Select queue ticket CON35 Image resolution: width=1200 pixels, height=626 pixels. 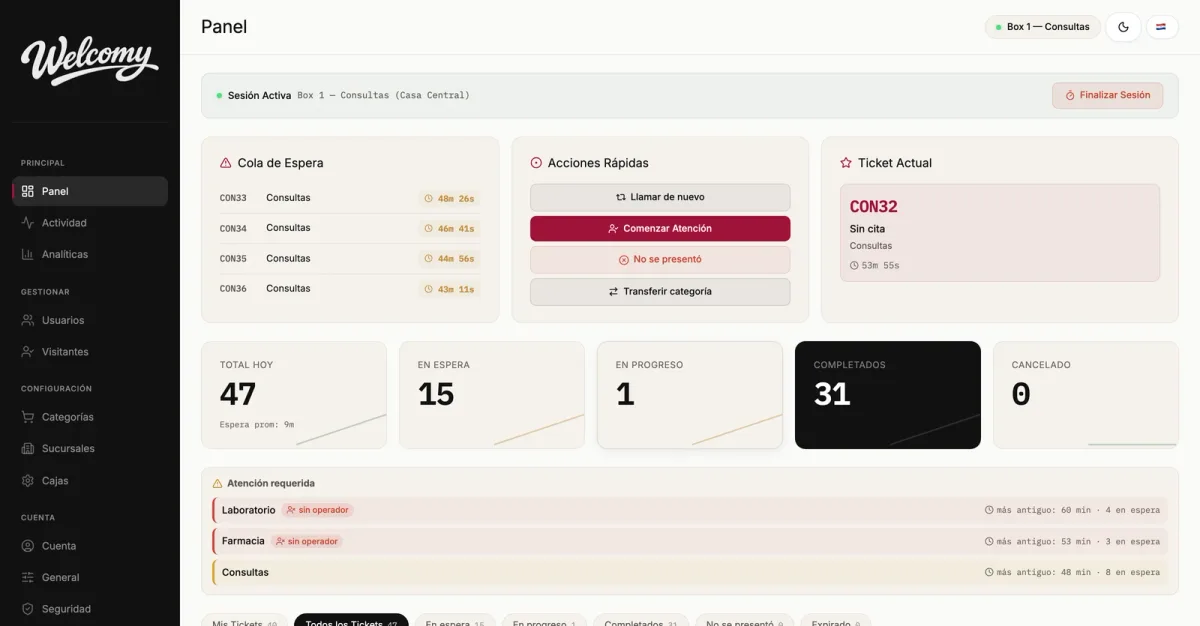pos(350,259)
